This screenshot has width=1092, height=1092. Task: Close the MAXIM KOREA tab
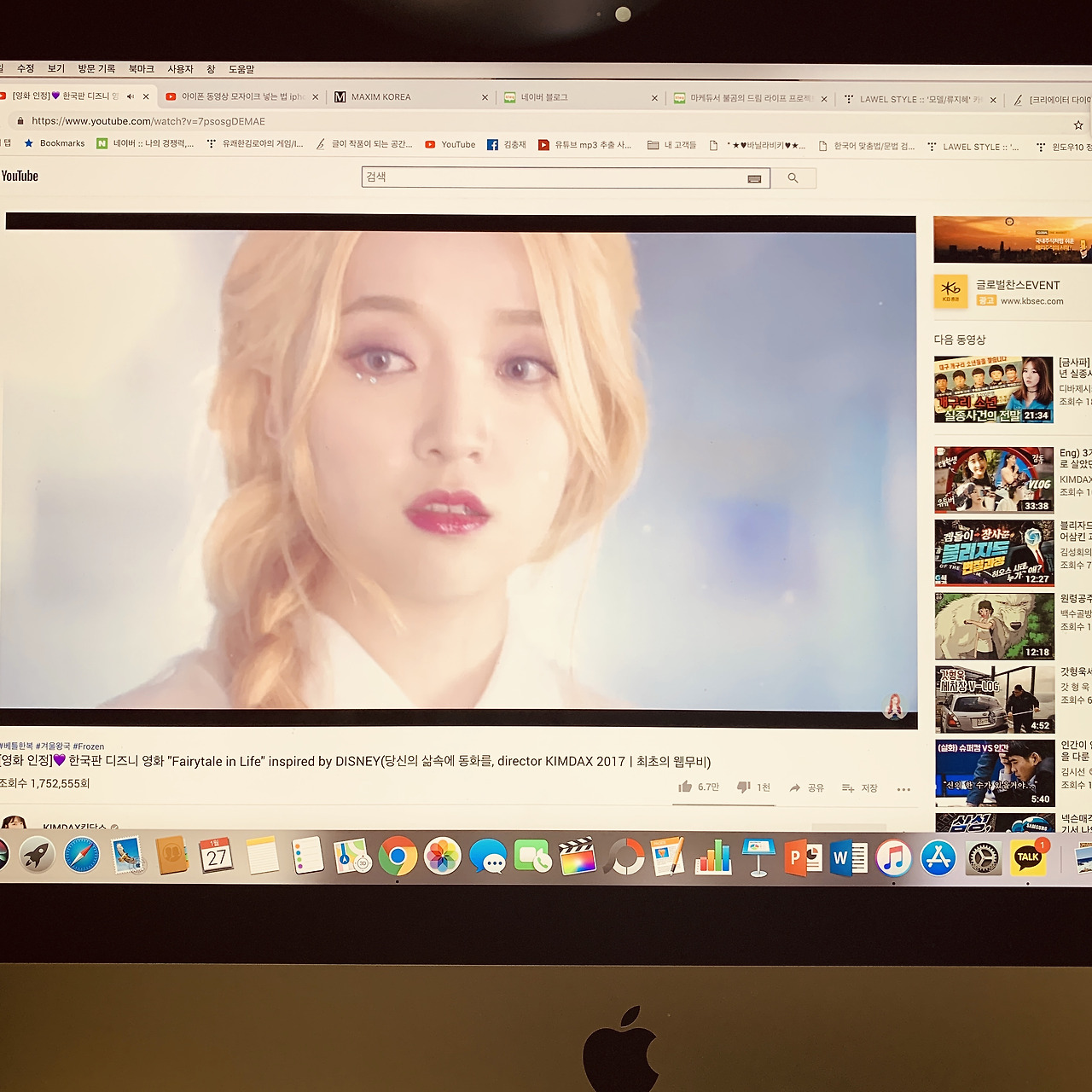[x=485, y=97]
